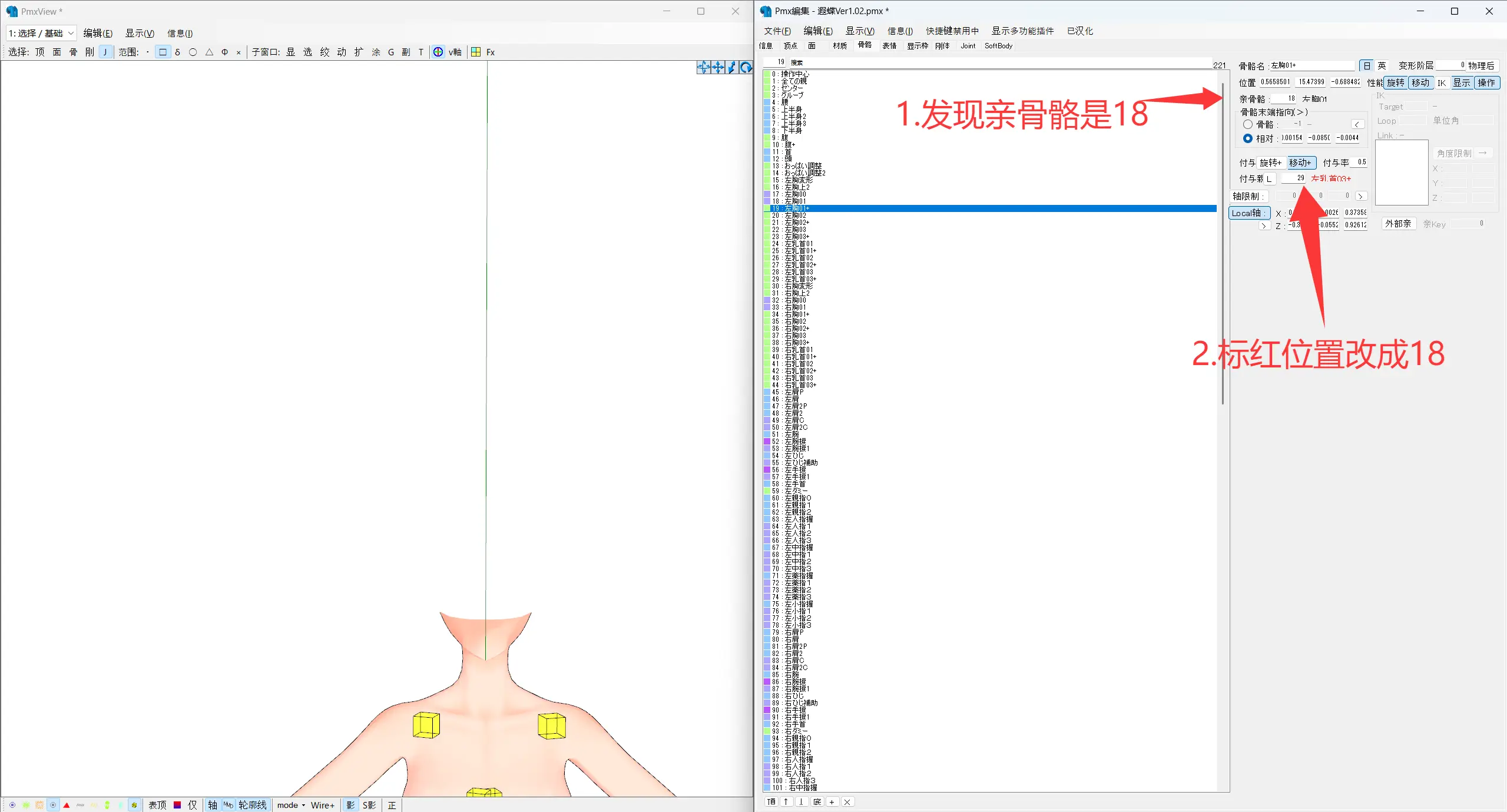This screenshot has width=1507, height=812.
Task: Select the circle range selection tool
Action: click(193, 52)
